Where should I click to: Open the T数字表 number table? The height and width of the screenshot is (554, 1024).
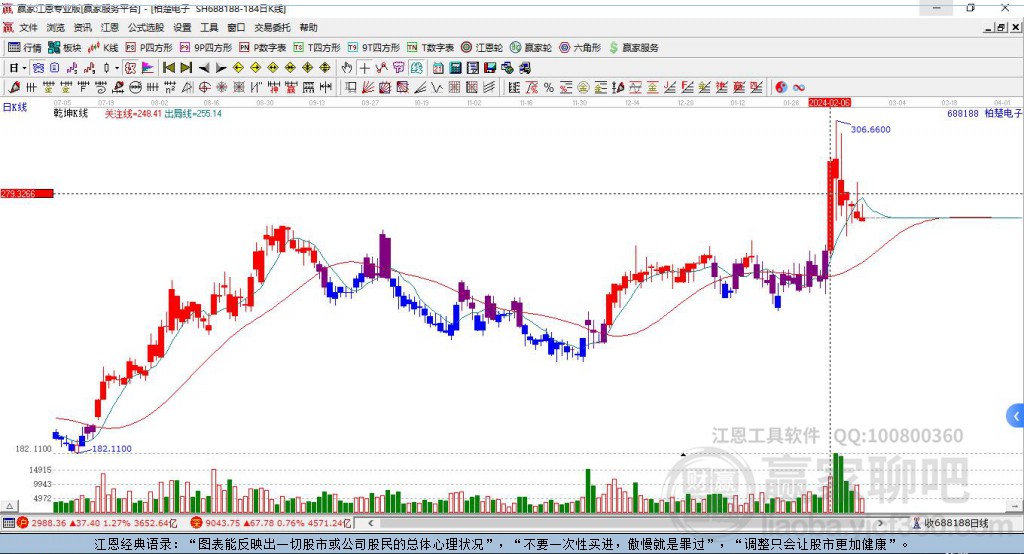(x=430, y=48)
